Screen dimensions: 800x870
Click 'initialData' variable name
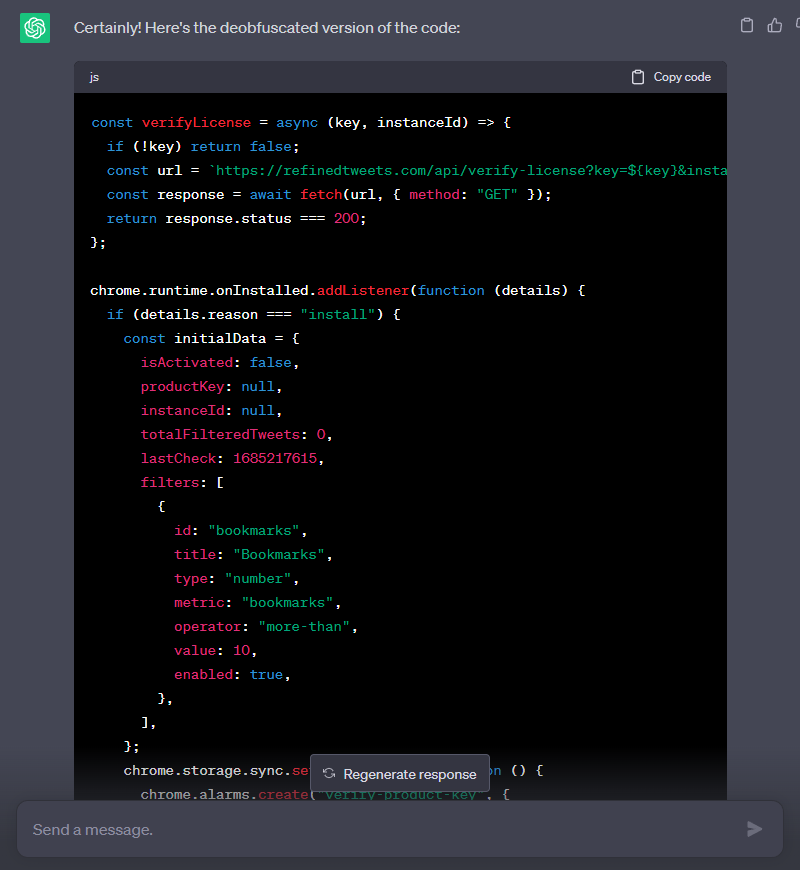pos(220,338)
